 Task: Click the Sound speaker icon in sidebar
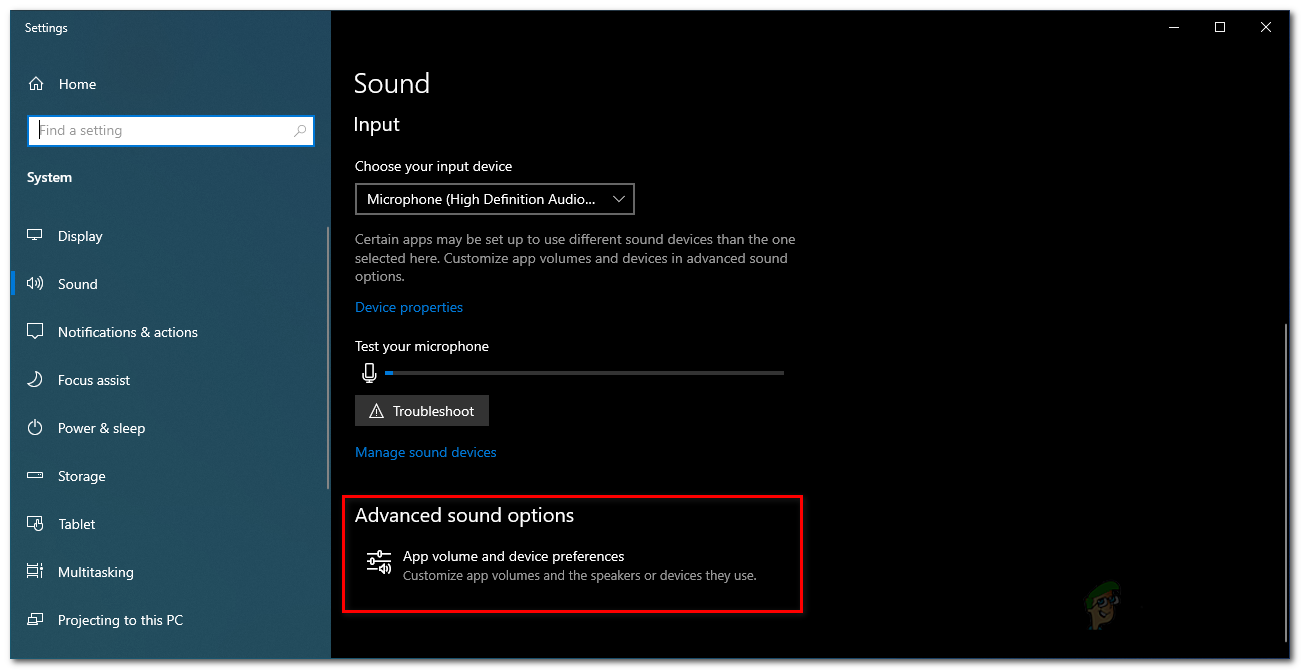[x=35, y=284]
